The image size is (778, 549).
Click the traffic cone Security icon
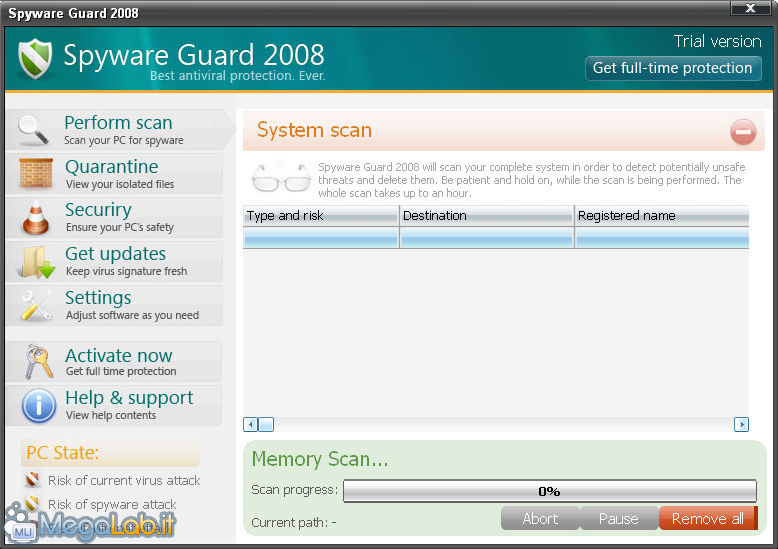tap(36, 217)
